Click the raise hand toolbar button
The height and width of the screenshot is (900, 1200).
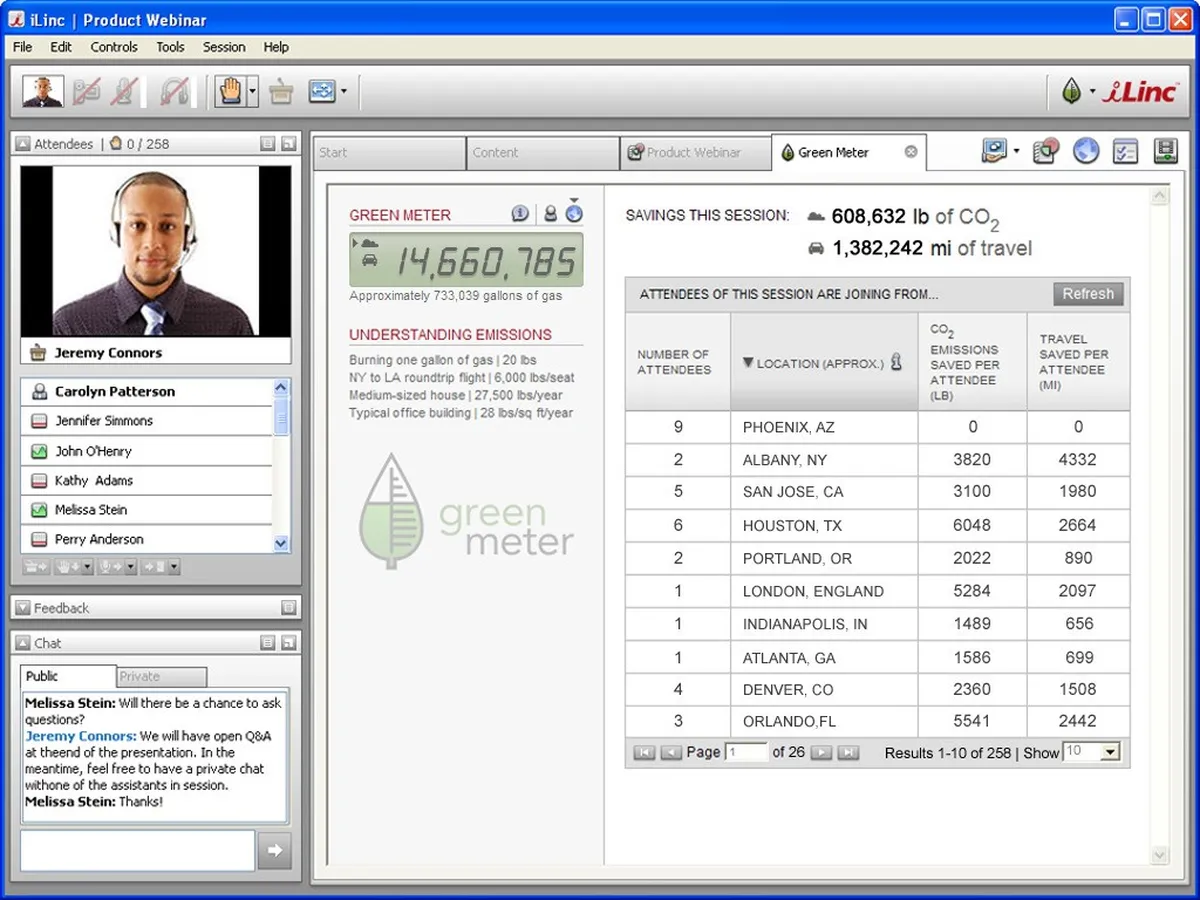click(x=230, y=92)
